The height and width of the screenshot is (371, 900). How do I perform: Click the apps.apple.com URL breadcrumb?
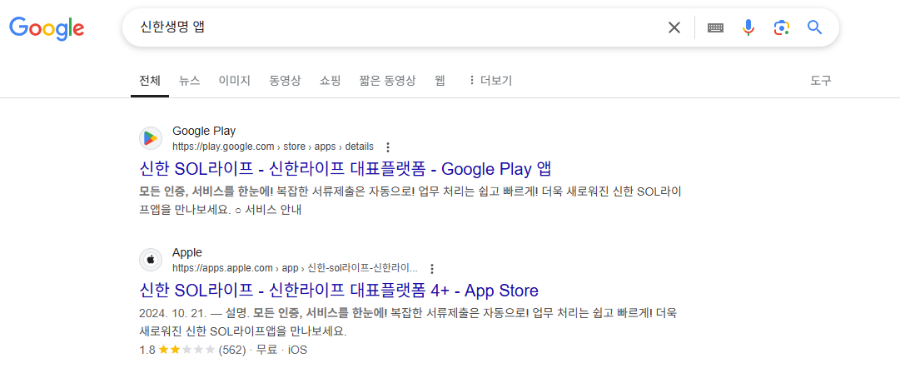295,268
